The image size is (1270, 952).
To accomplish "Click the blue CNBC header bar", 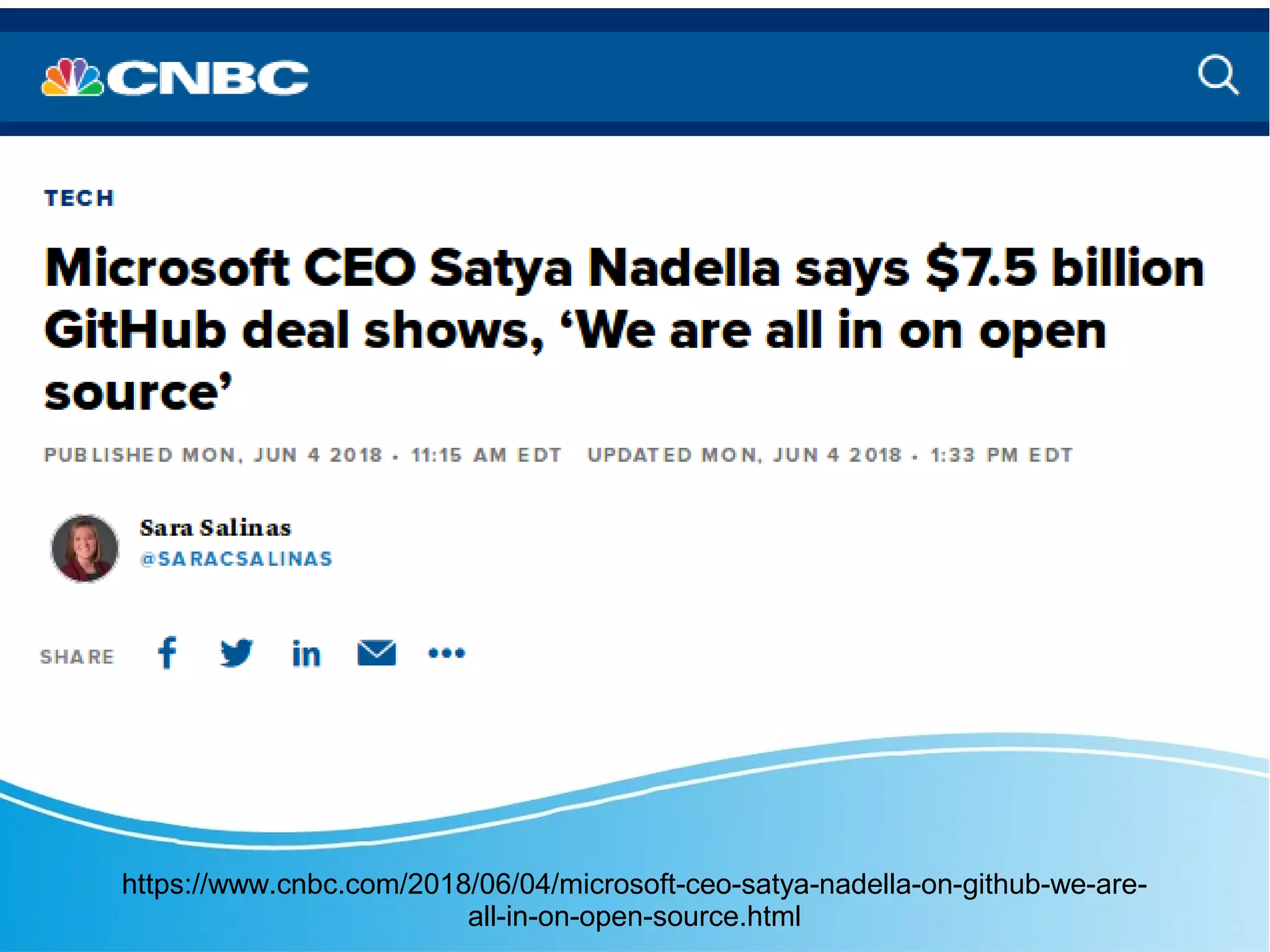I will pyautogui.click(x=682, y=78).
